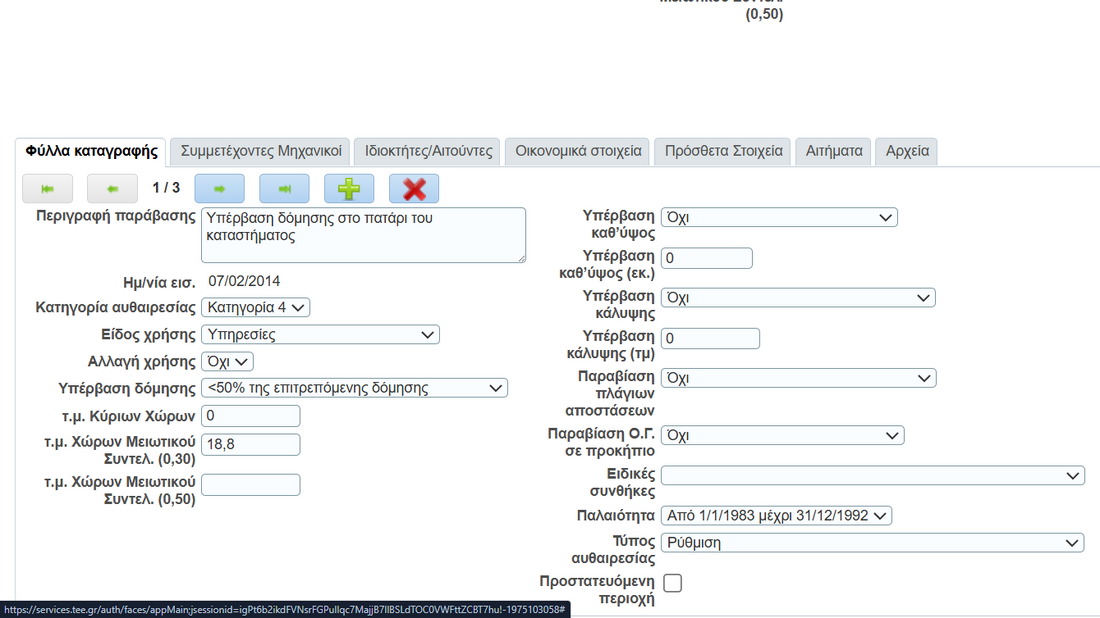Click the Περιγραφή παράβασης text area
Image resolution: width=1100 pixels, height=618 pixels.
(363, 235)
